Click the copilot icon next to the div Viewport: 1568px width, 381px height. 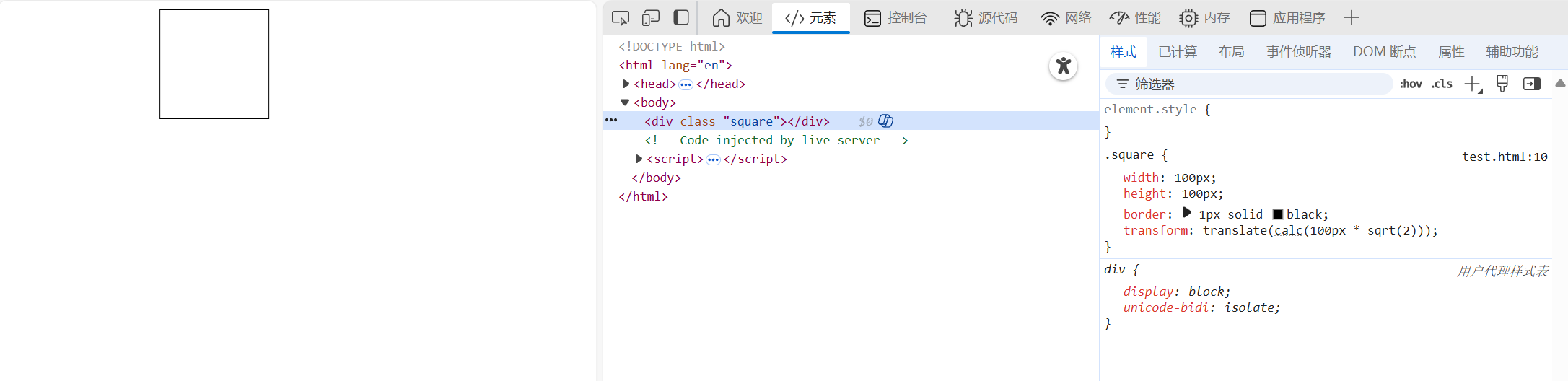(886, 121)
